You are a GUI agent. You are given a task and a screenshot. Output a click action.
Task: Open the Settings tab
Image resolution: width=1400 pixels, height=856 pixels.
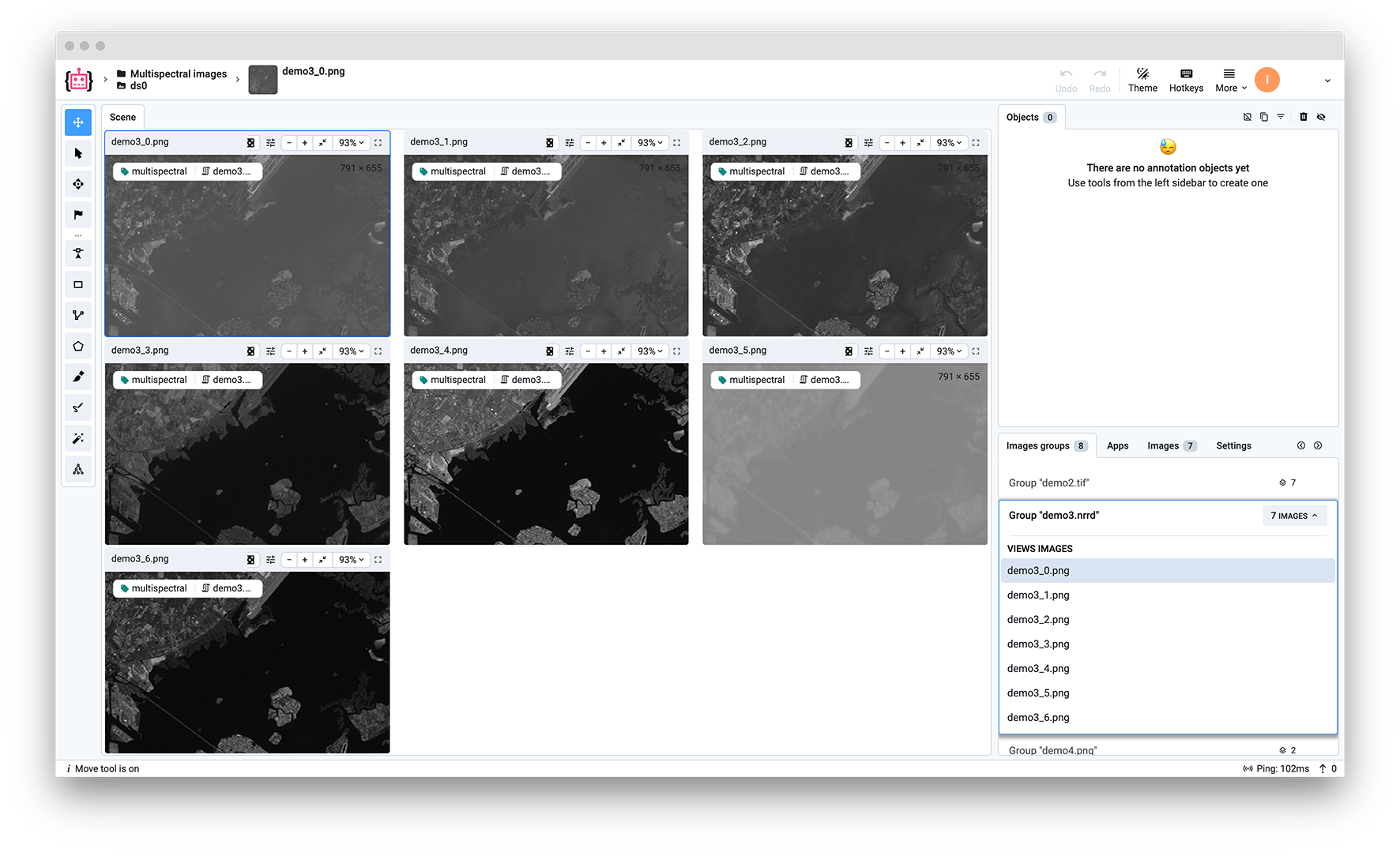coord(1233,446)
